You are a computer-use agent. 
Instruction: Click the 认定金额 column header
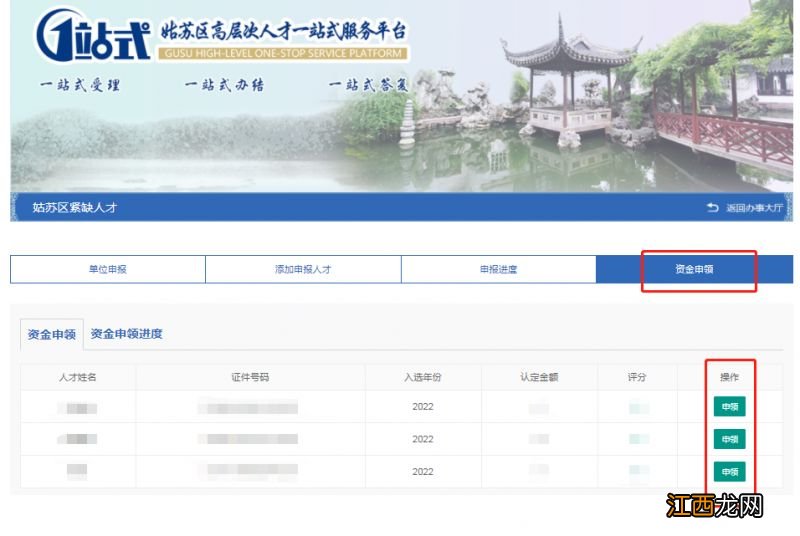click(x=539, y=377)
